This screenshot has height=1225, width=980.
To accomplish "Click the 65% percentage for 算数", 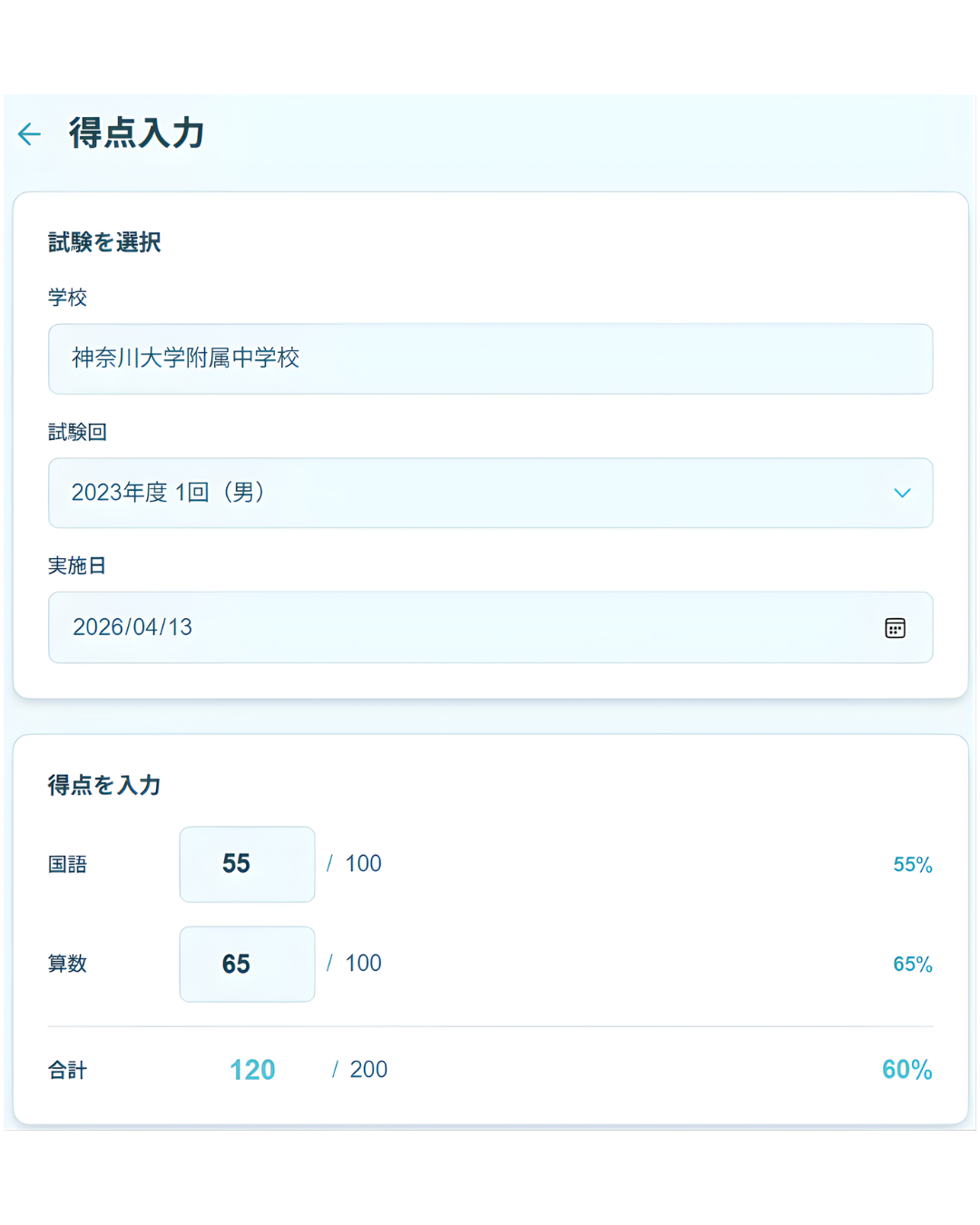I will point(911,964).
